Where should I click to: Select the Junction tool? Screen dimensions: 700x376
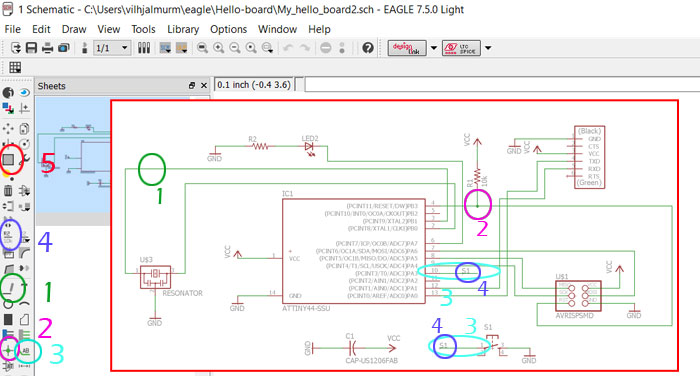[x=8, y=351]
